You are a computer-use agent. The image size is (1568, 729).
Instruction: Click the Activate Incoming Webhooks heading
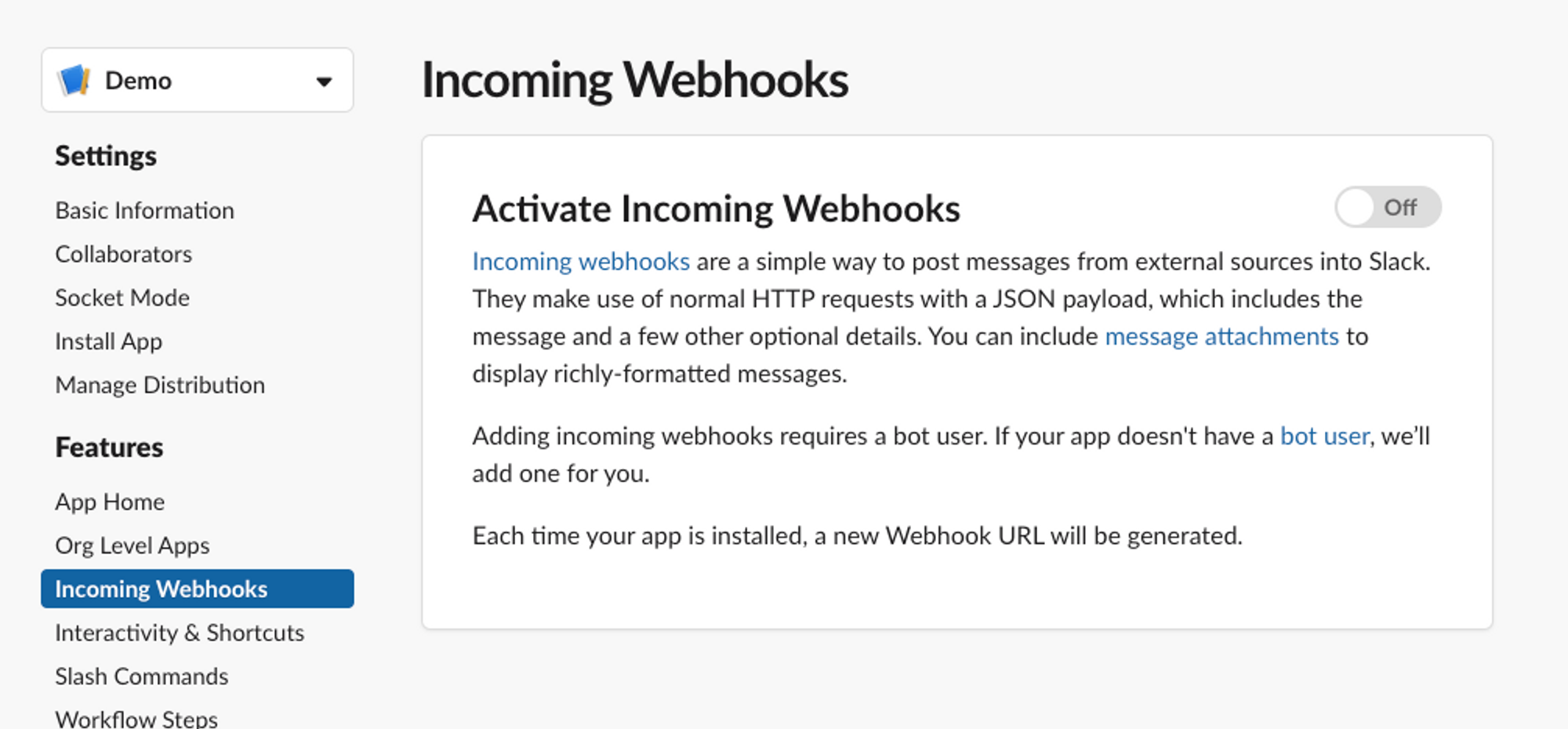[x=716, y=209]
